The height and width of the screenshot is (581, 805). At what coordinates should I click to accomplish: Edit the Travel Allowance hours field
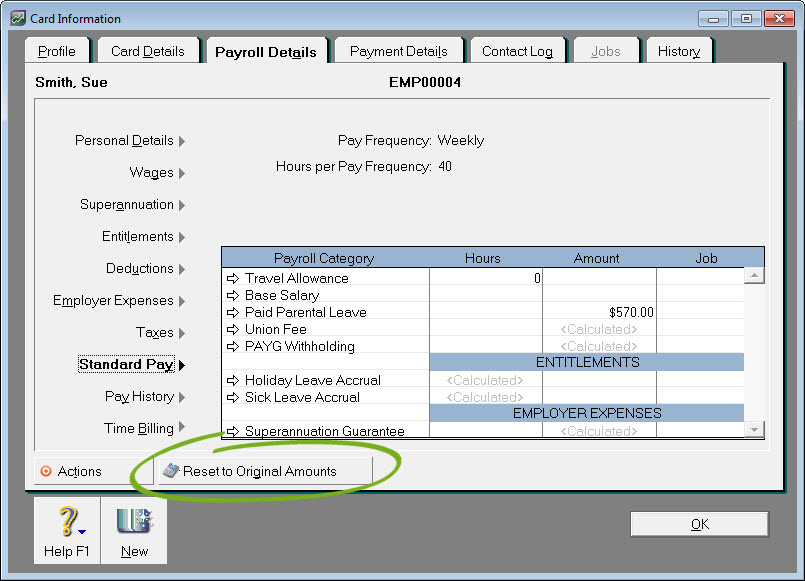[485, 279]
